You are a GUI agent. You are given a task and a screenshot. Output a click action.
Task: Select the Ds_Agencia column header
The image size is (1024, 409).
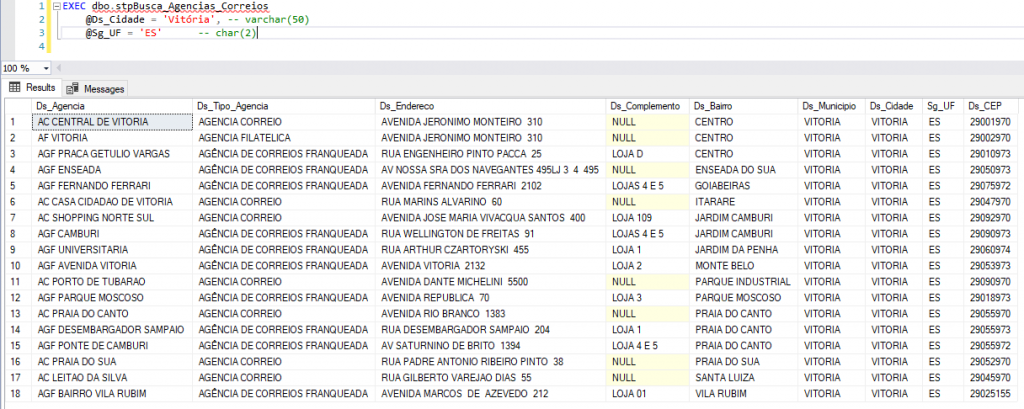[112, 106]
